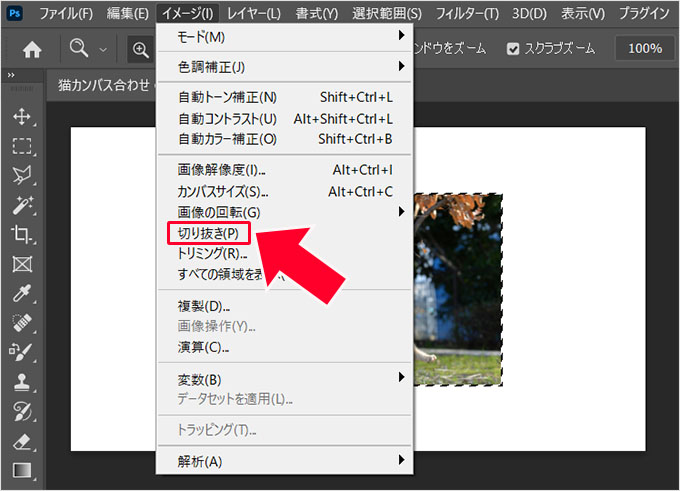Click the Photoshop Ps logo icon
This screenshot has width=680, height=491.
point(15,13)
